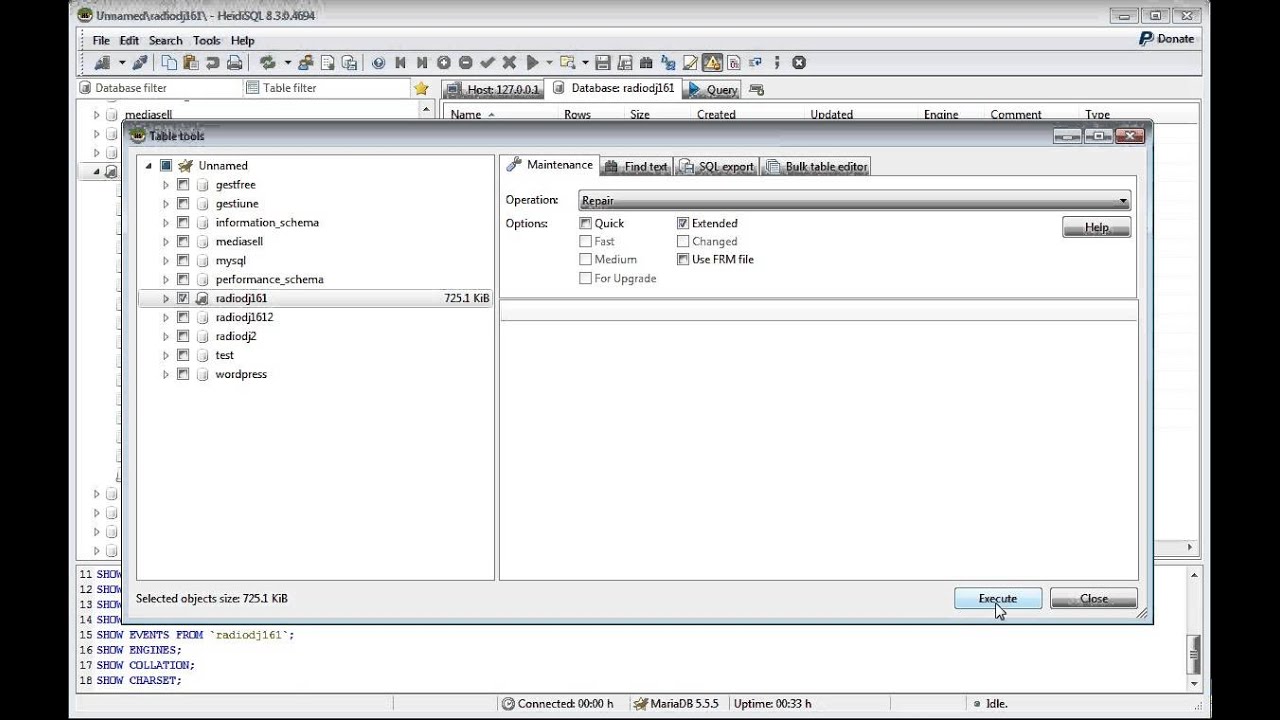Screen dimensions: 1280x720
Task: Expand the mysql database node
Action: 166,261
